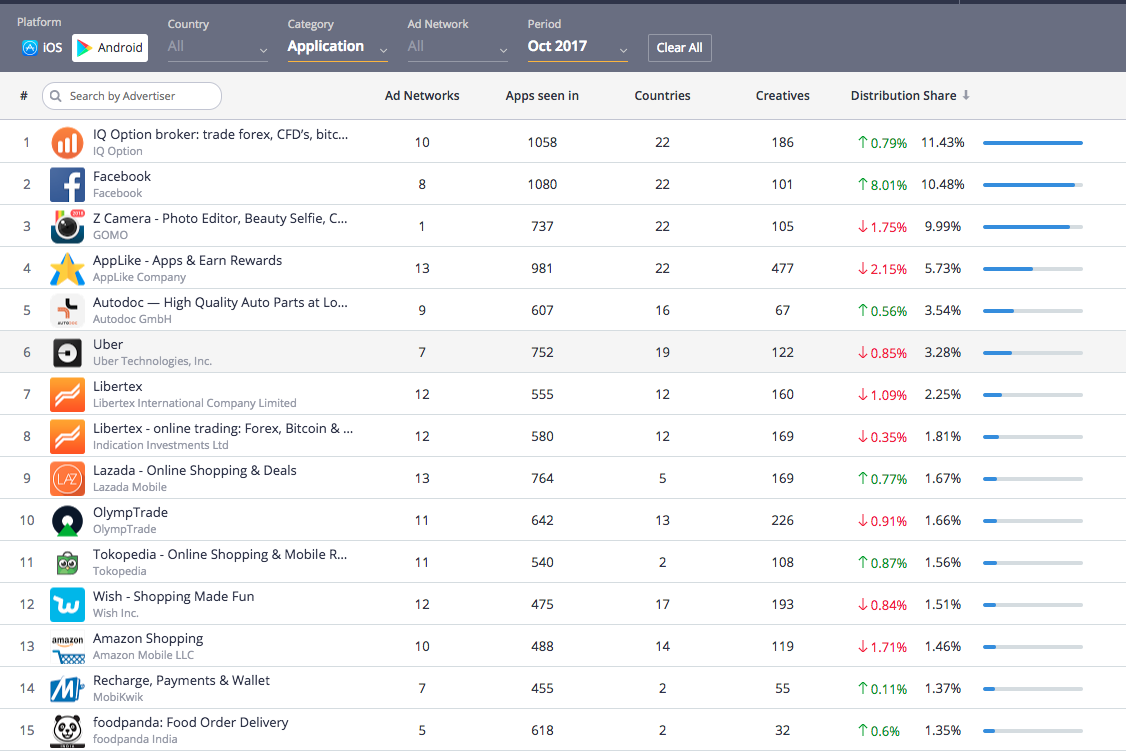Click 1.35% share for foodpanda
Image resolution: width=1126 pixels, height=753 pixels.
pos(942,730)
